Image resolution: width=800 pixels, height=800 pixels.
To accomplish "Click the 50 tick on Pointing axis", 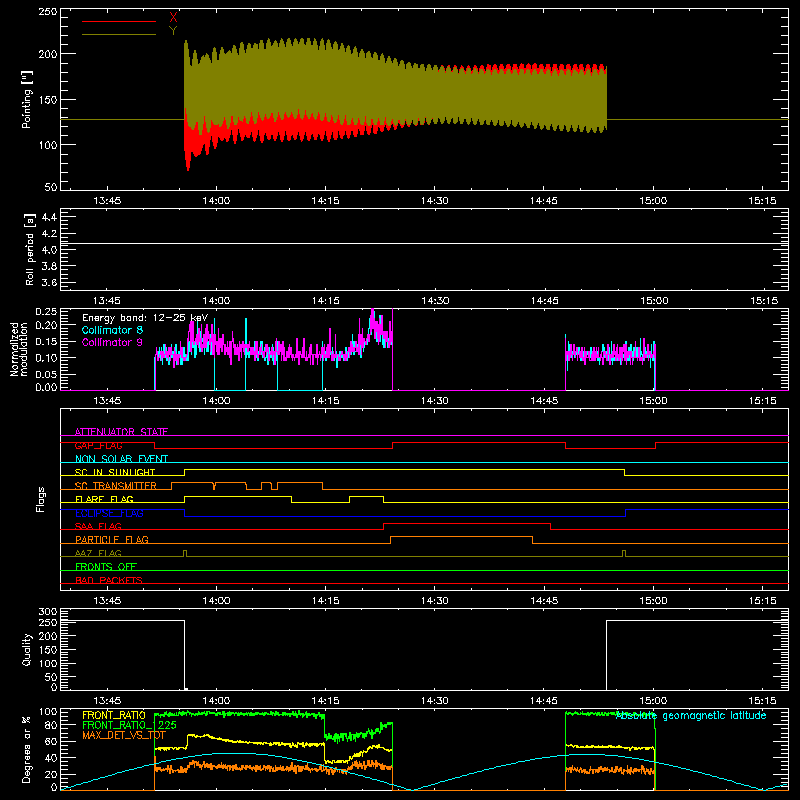I will [x=51, y=187].
